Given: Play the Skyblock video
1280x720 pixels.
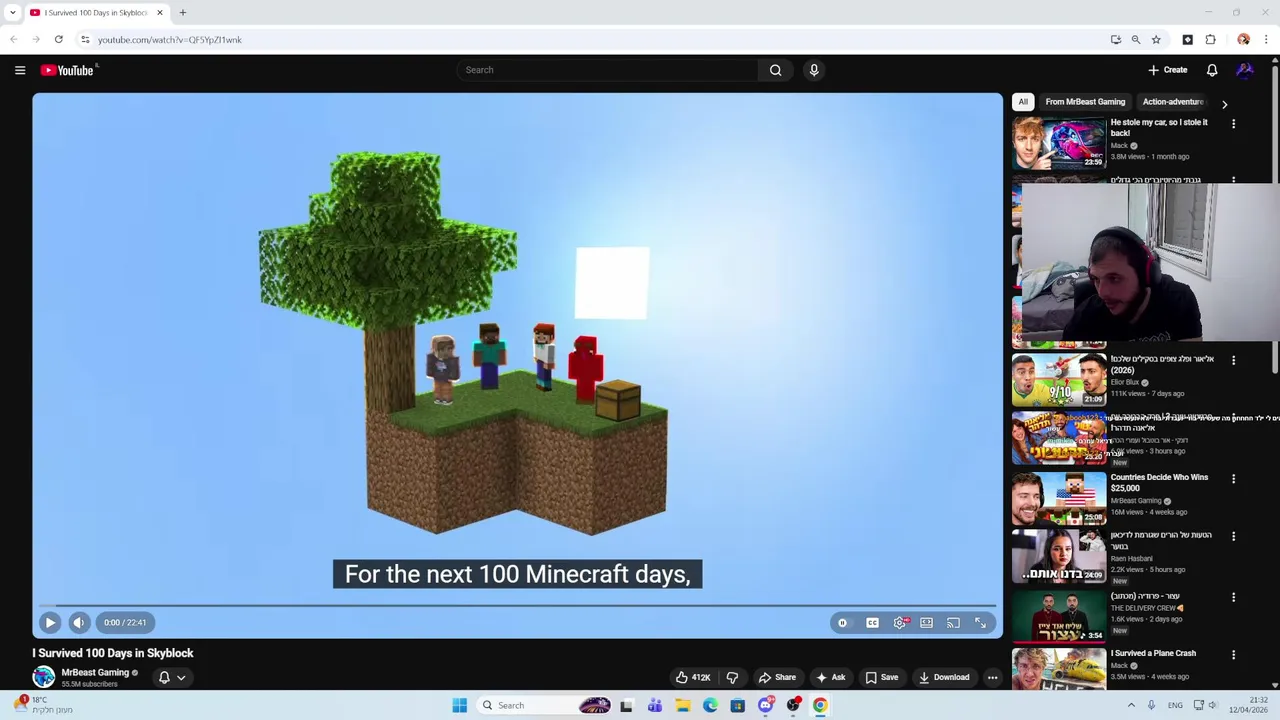Looking at the screenshot, I should point(50,622).
